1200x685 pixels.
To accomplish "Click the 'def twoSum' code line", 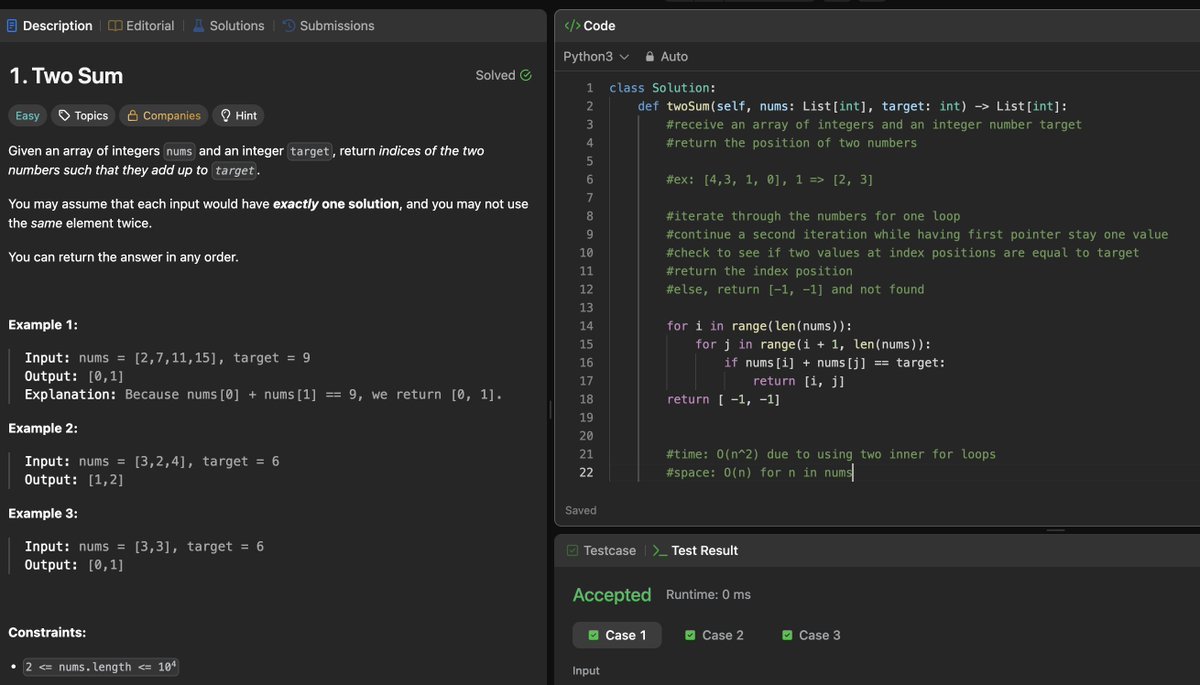I will click(x=852, y=106).
